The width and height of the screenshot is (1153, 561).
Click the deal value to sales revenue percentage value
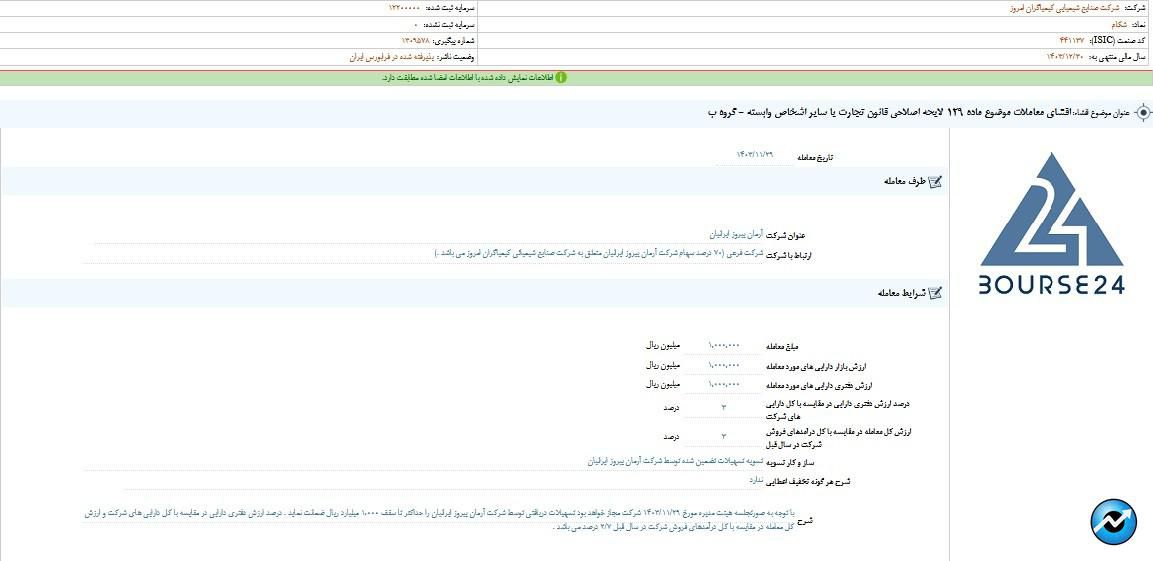click(724, 437)
